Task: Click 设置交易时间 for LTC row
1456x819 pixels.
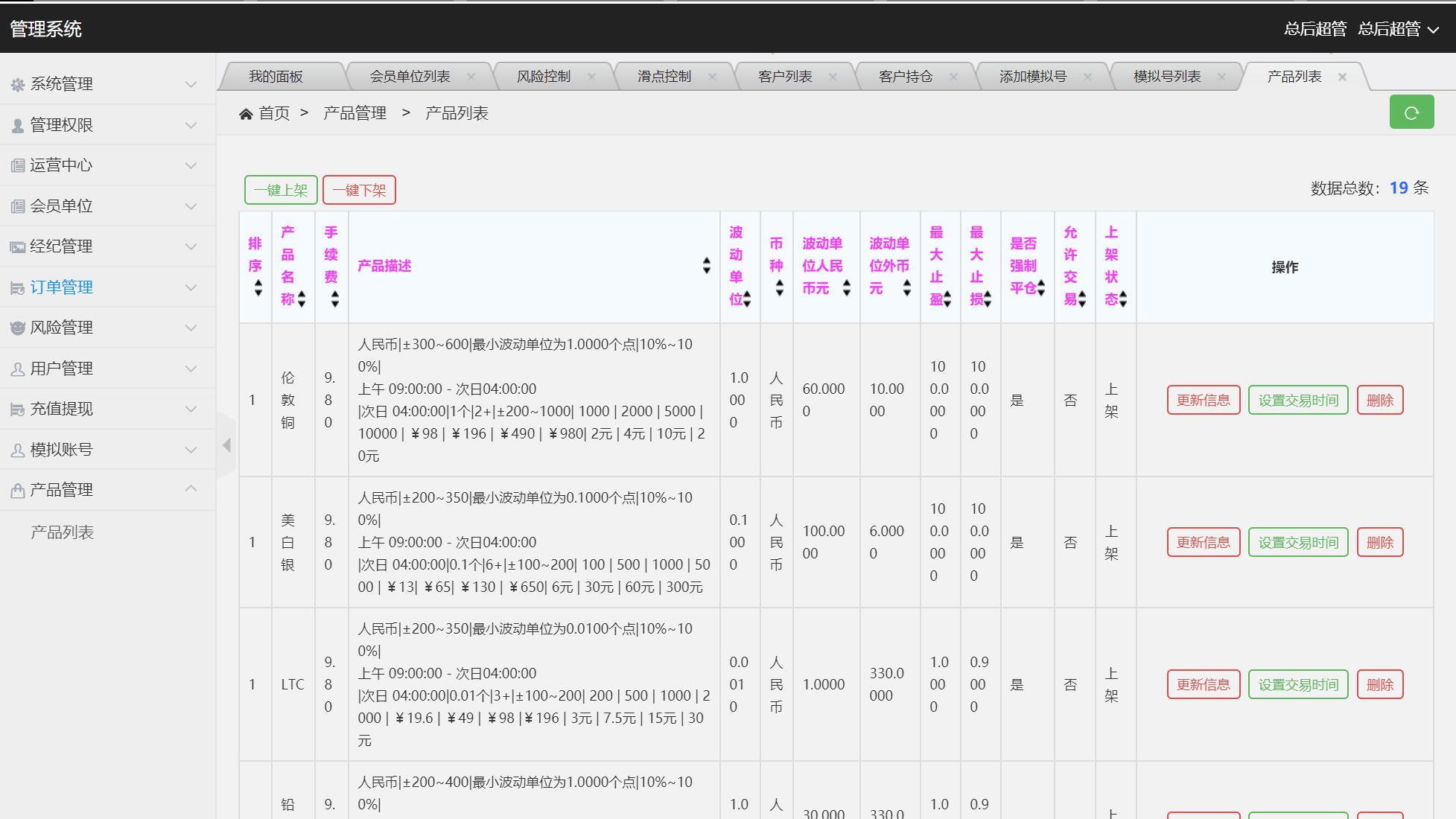Action: [1298, 684]
